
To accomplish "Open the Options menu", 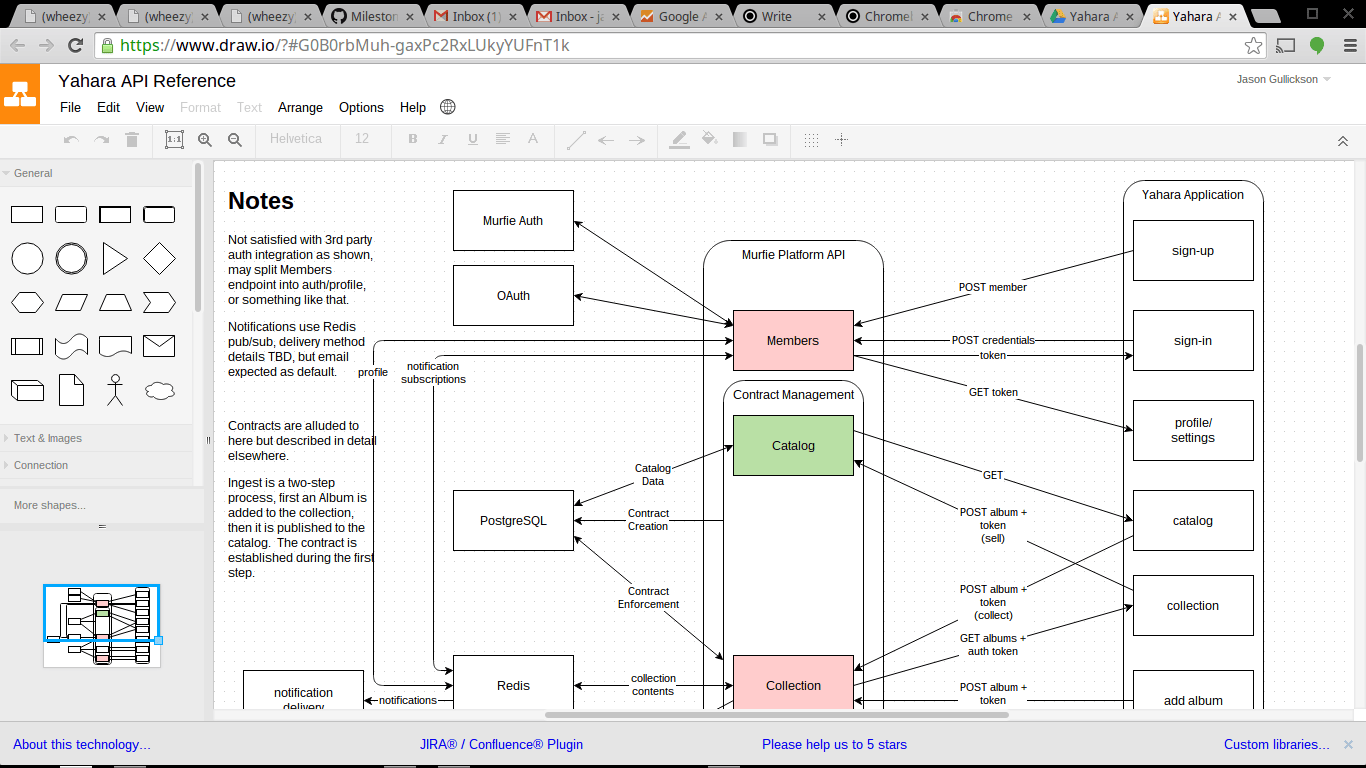I will click(361, 107).
